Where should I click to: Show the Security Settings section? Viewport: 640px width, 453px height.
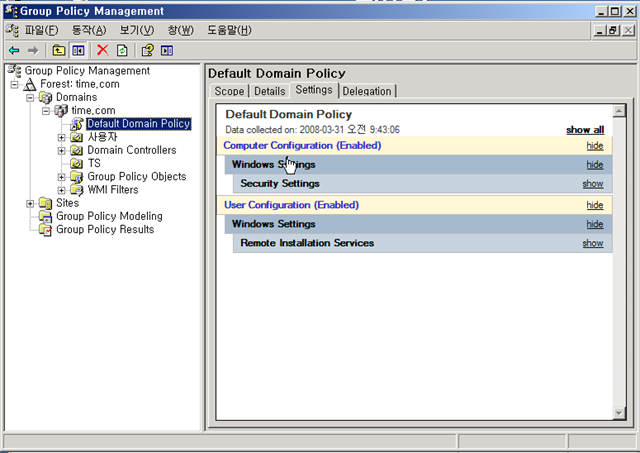click(x=593, y=184)
